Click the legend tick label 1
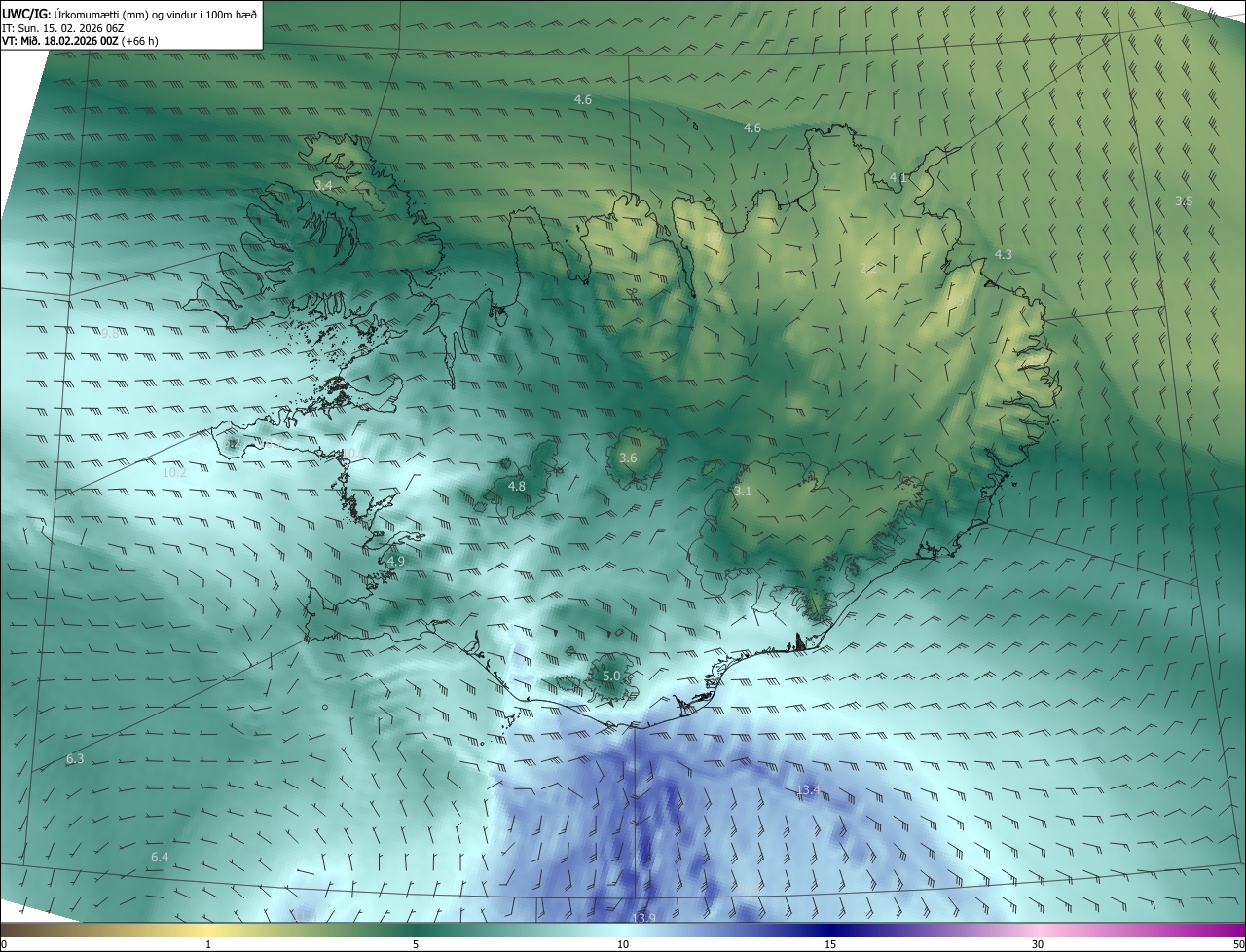Screen dimensions: 1246x952 [208, 944]
